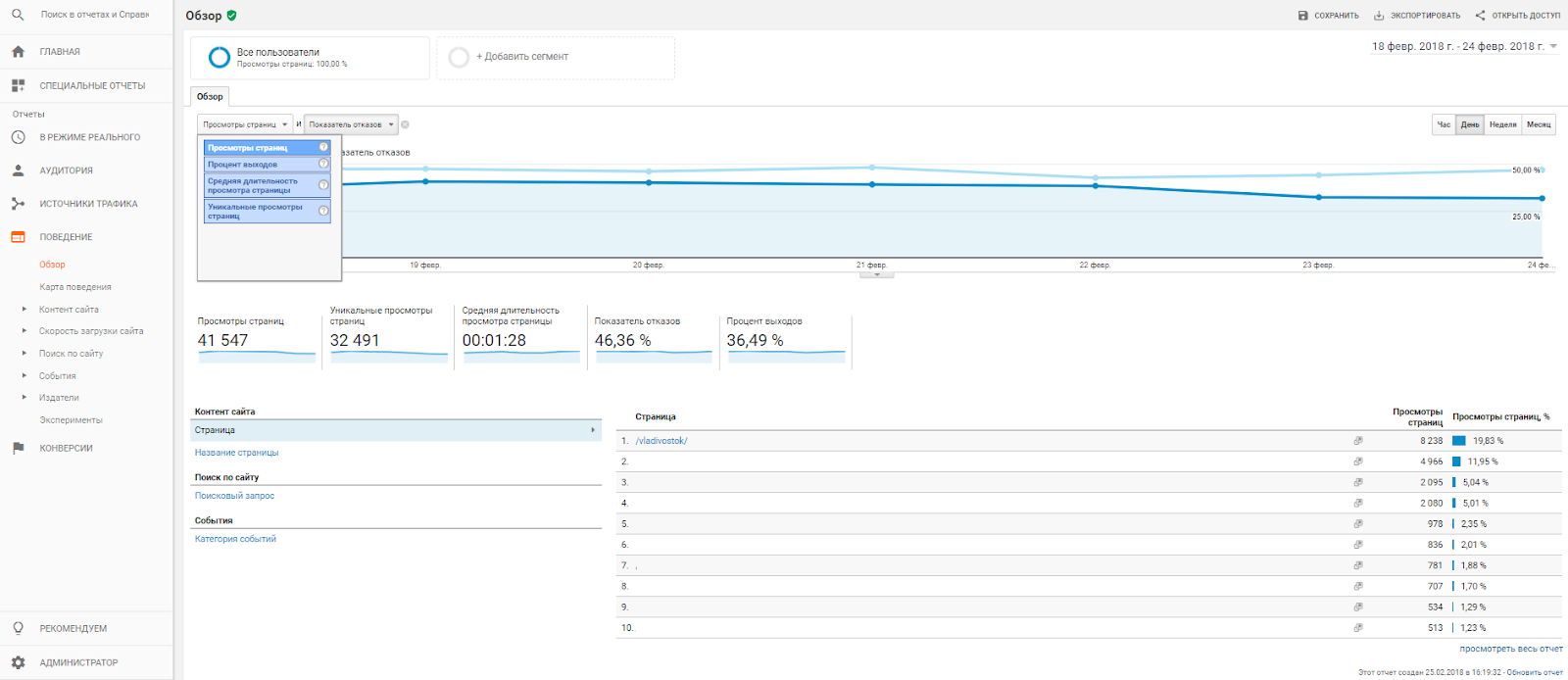Click help icon beside Уникальные просмотры option
Screen dimensions: 1568x680
323,211
